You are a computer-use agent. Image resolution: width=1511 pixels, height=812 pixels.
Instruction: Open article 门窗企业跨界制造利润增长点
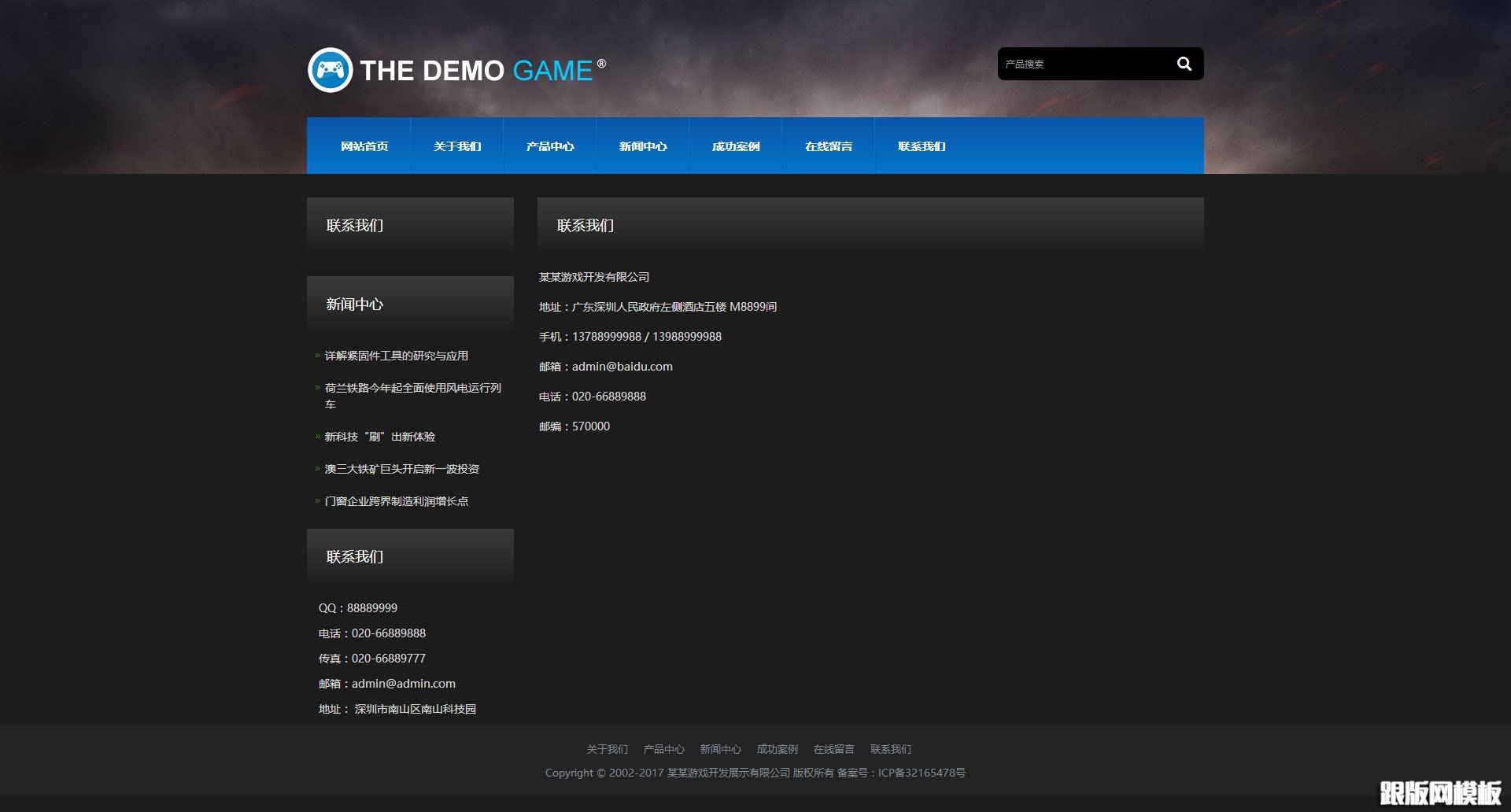(396, 501)
